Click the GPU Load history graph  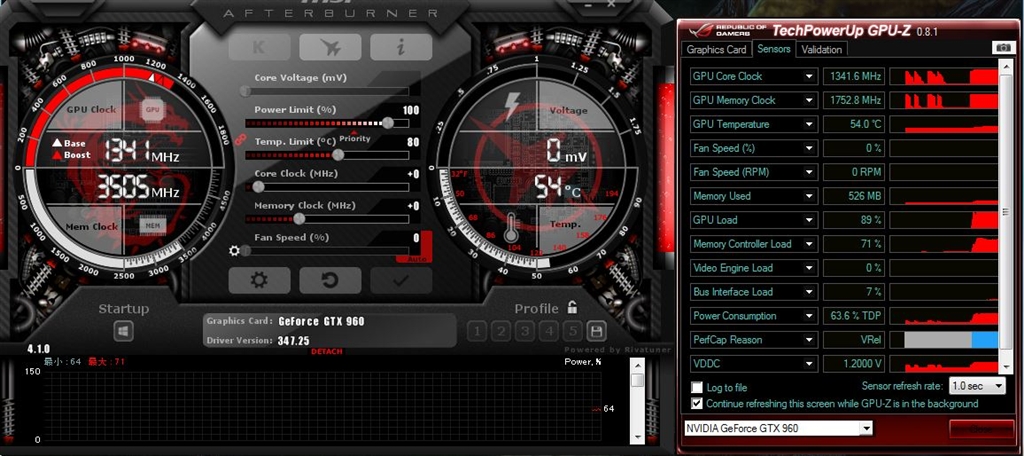(x=944, y=220)
